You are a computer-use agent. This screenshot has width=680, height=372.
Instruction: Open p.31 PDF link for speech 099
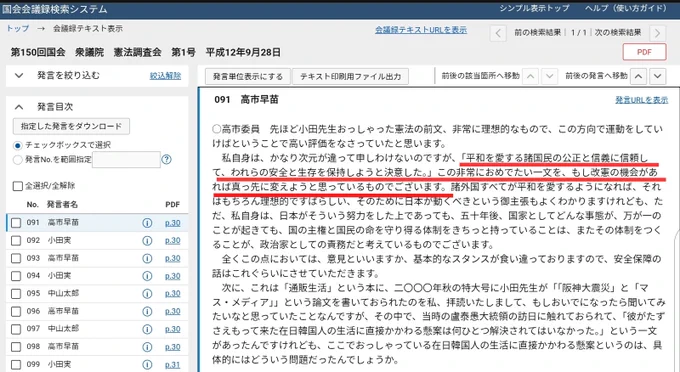tap(173, 365)
